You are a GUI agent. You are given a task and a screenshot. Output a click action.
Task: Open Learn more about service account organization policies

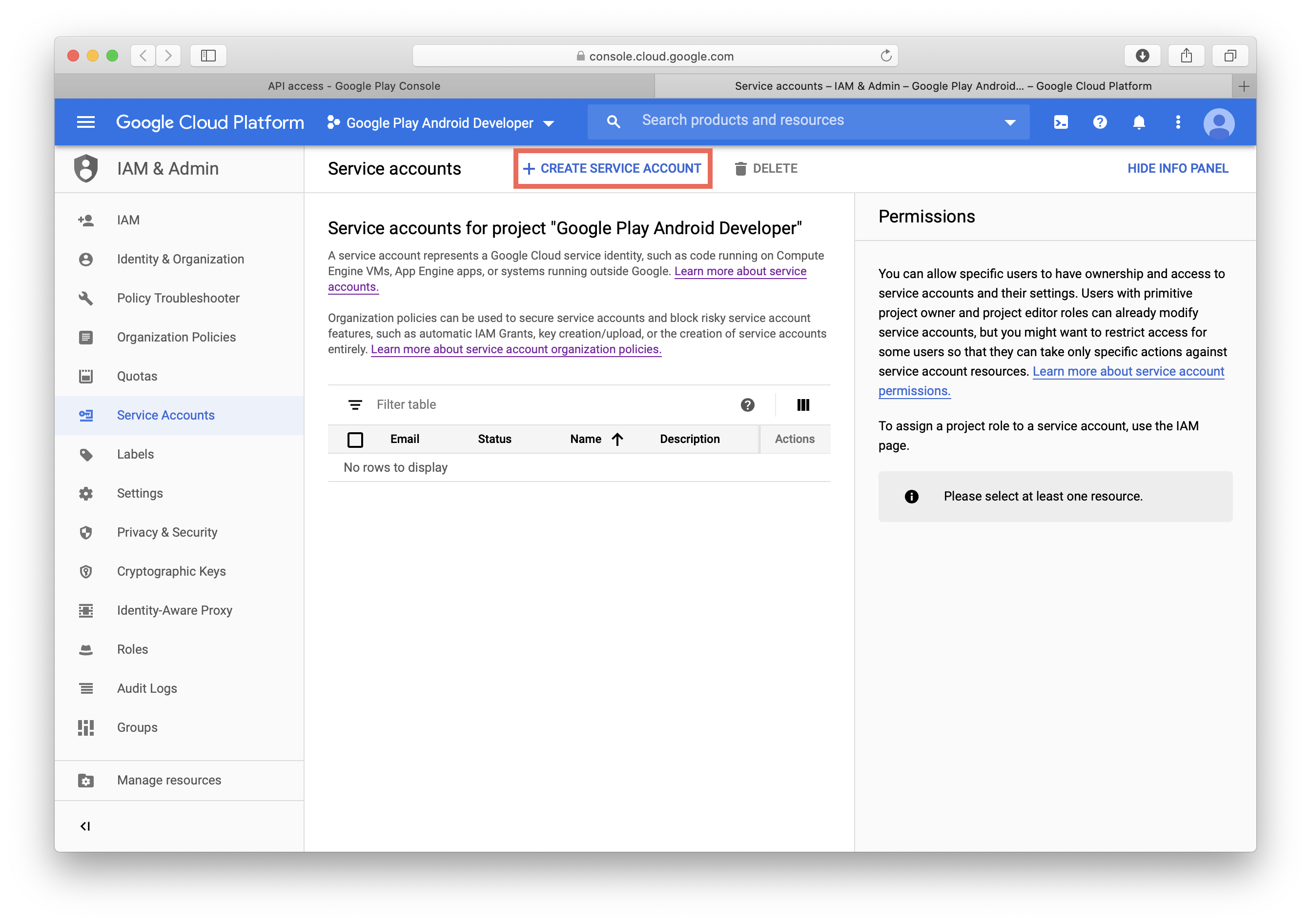click(515, 349)
